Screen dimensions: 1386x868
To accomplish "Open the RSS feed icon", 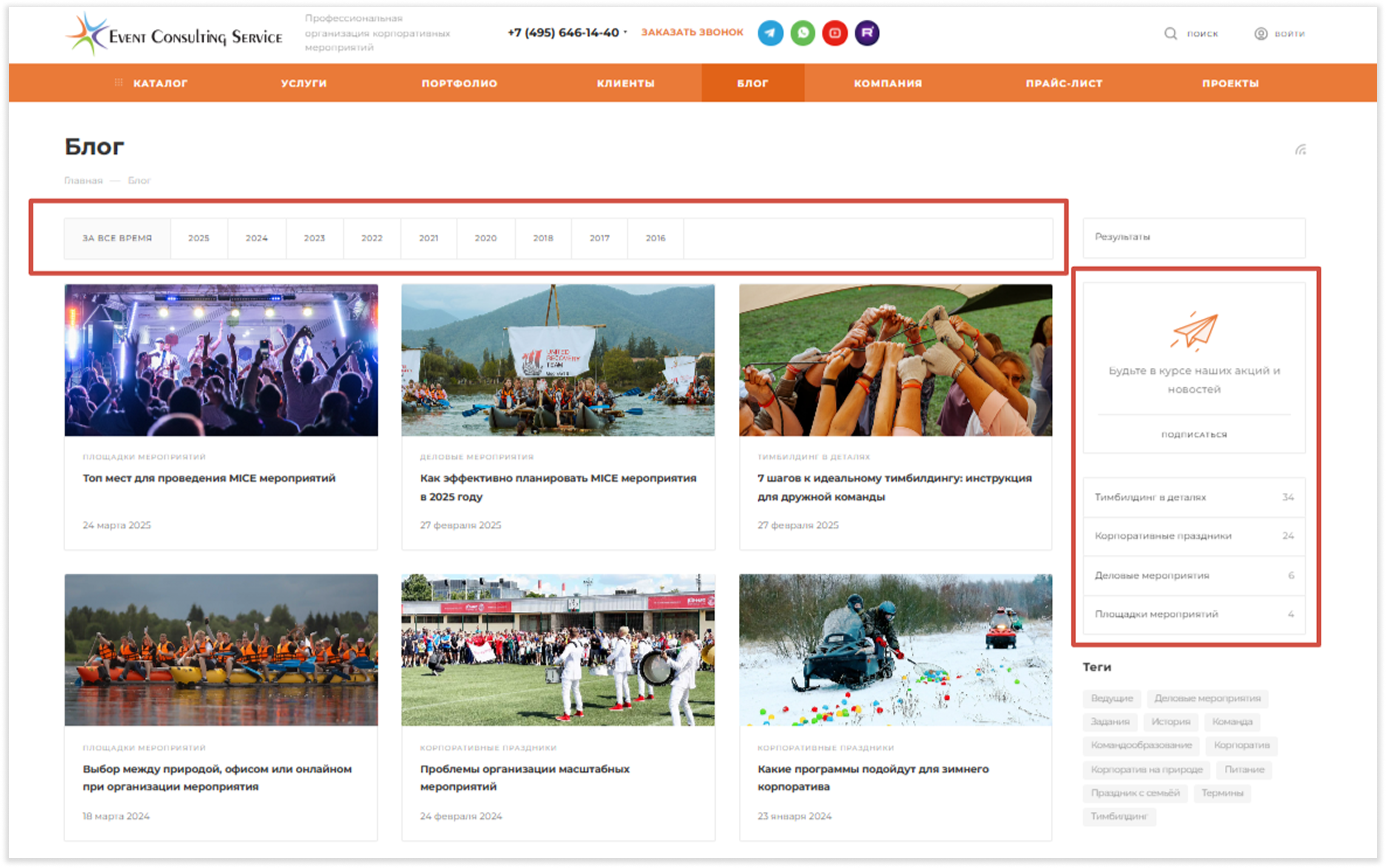I will 1300,150.
